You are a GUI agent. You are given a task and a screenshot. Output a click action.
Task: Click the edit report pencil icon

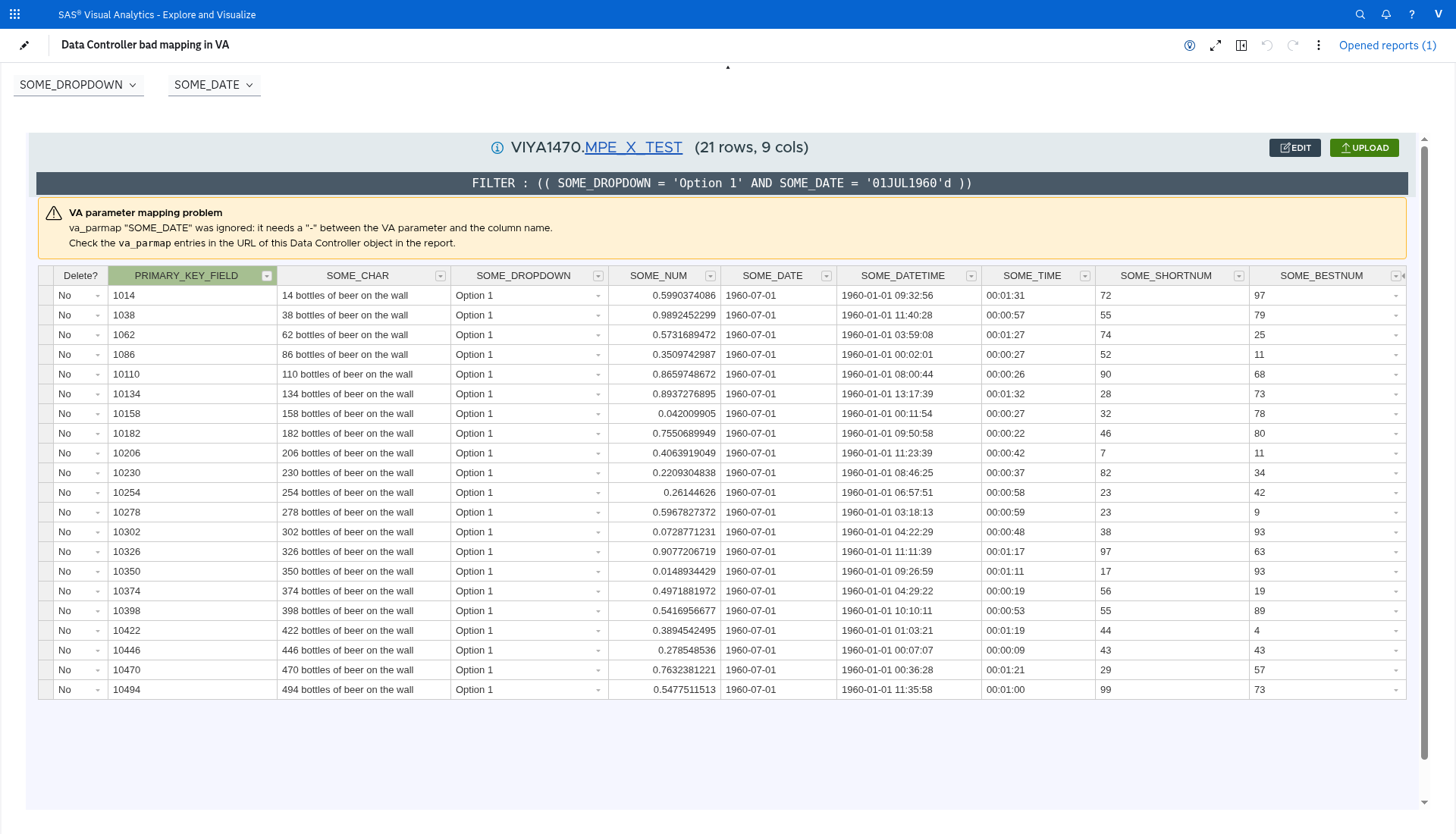24,45
